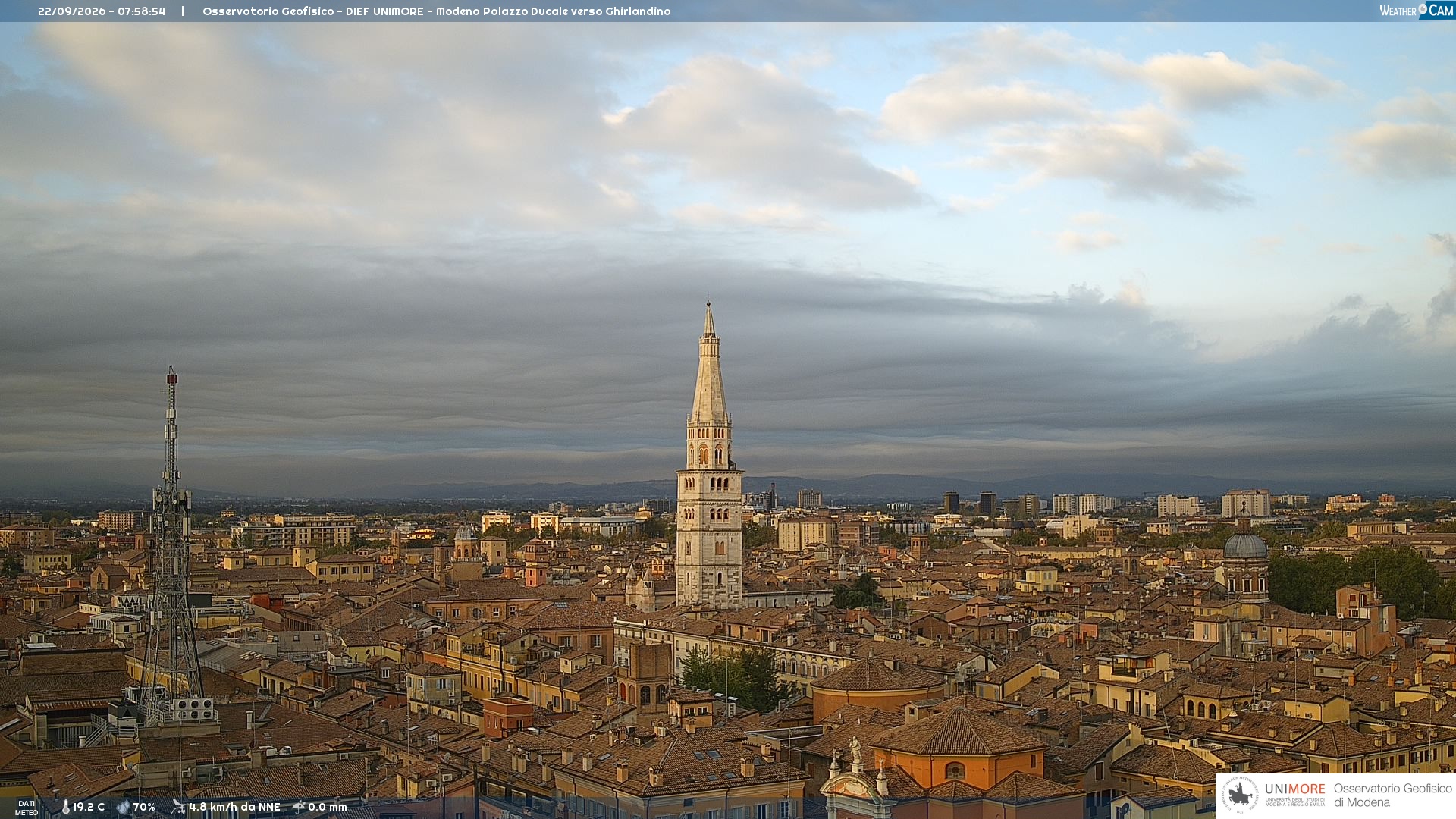Click the wind anemometer icon

click(x=178, y=807)
